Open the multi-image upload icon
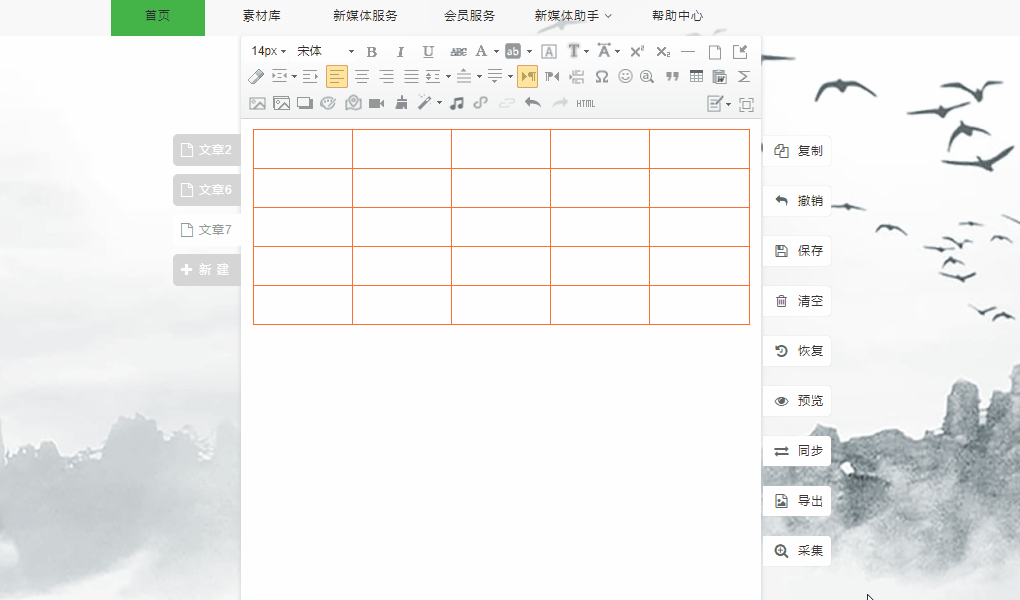The image size is (1020, 600). point(282,103)
